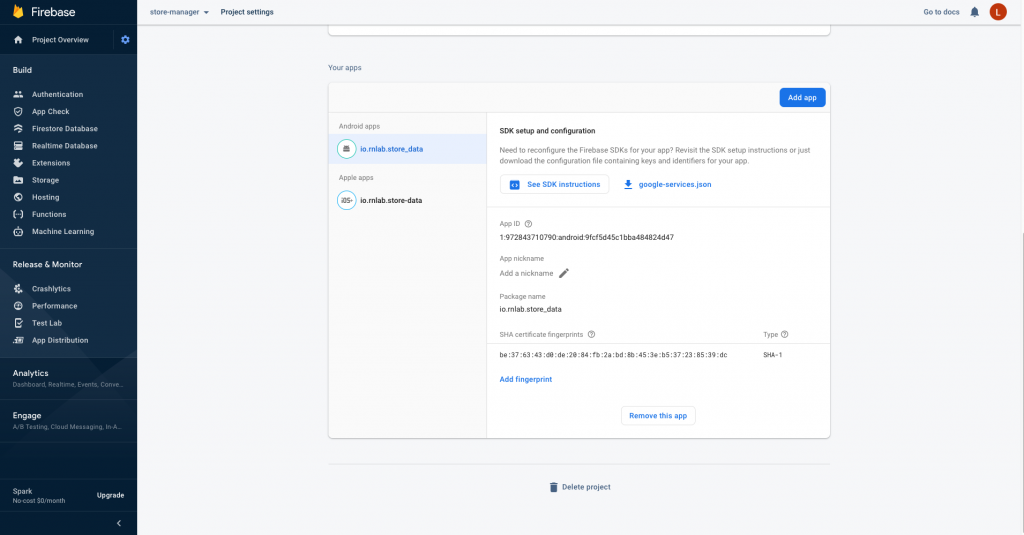The height and width of the screenshot is (535, 1024).
Task: Click Add fingerprint link
Action: point(526,380)
